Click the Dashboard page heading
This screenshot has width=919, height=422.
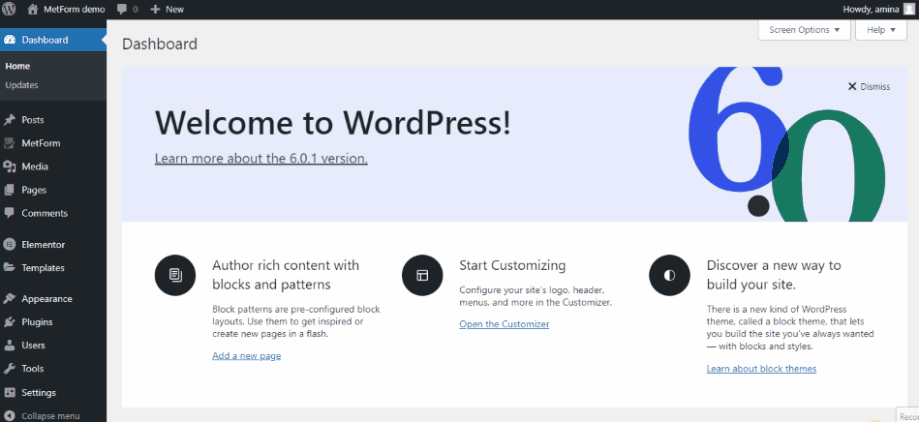(159, 44)
